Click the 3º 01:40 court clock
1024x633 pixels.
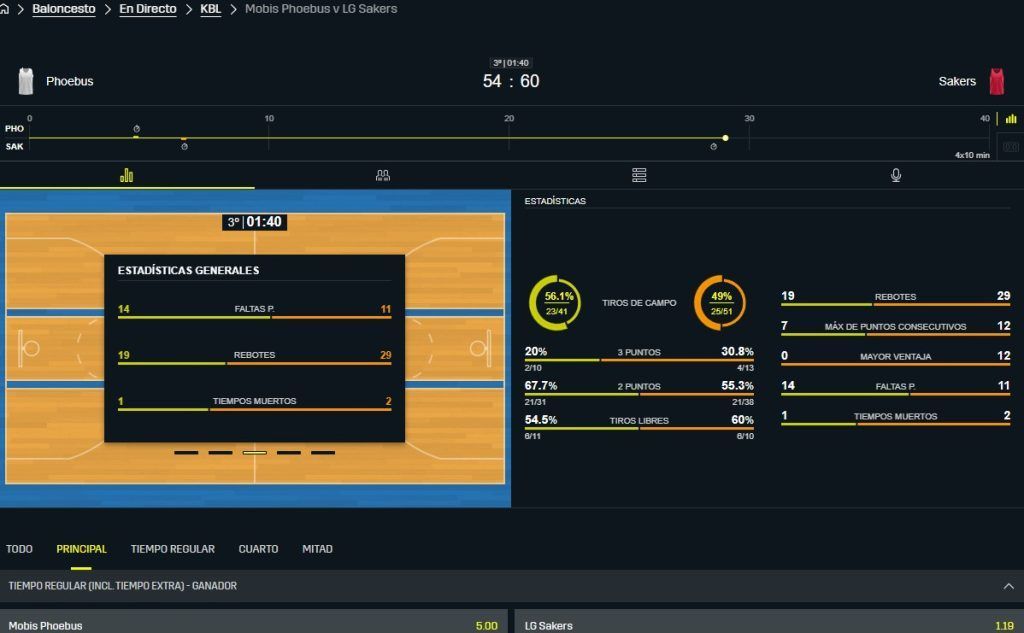coord(254,222)
